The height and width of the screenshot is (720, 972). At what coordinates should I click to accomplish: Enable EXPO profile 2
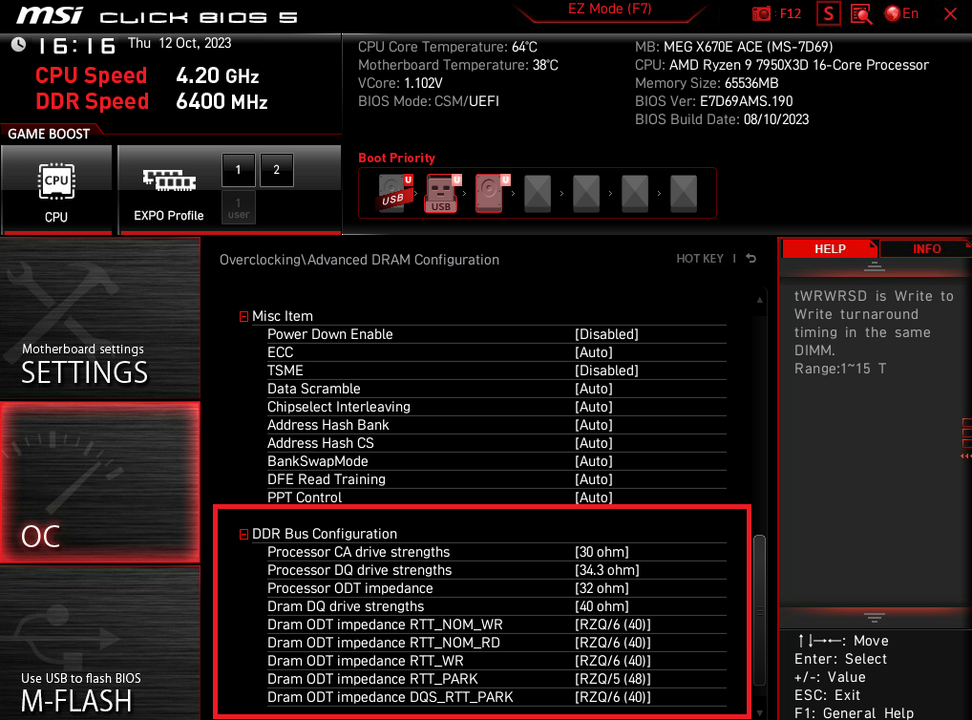[276, 170]
